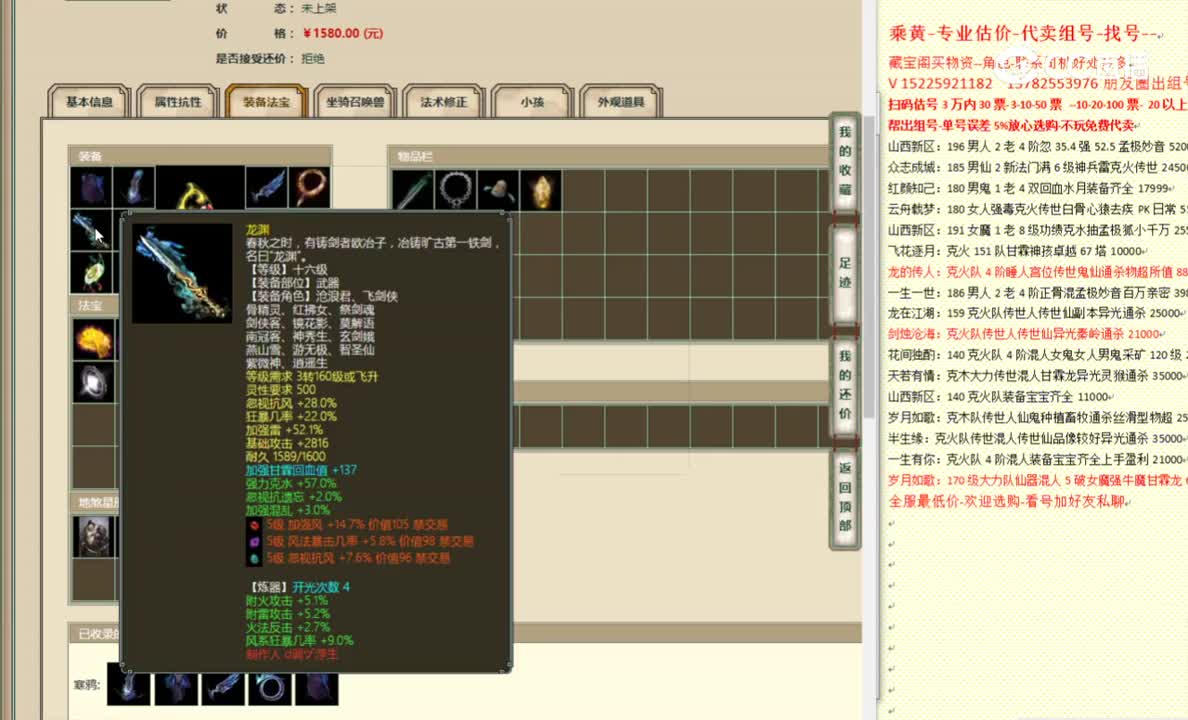
Task: Click the golden flame 法宝 icon
Action: (x=94, y=339)
